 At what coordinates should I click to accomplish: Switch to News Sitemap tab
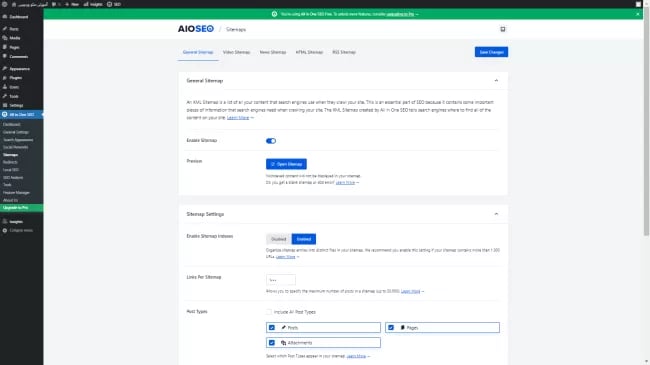tap(273, 52)
